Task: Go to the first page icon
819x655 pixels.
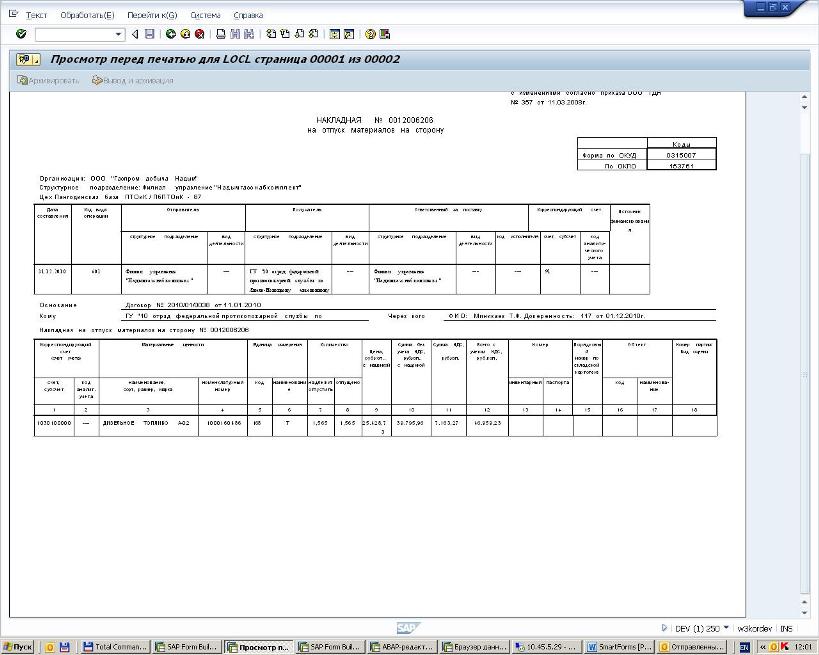Action: [271, 34]
